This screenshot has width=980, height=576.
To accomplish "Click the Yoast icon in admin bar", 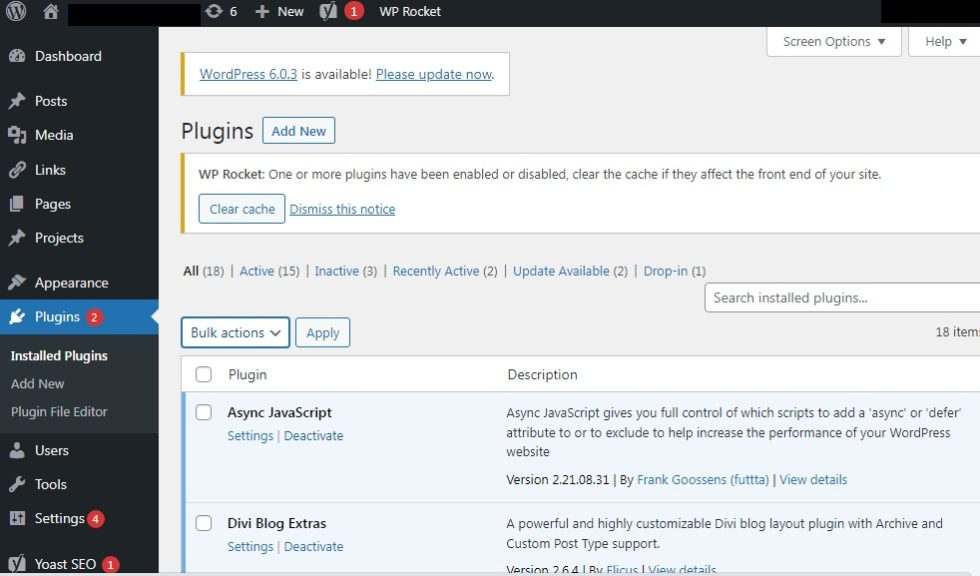I will 329,12.
